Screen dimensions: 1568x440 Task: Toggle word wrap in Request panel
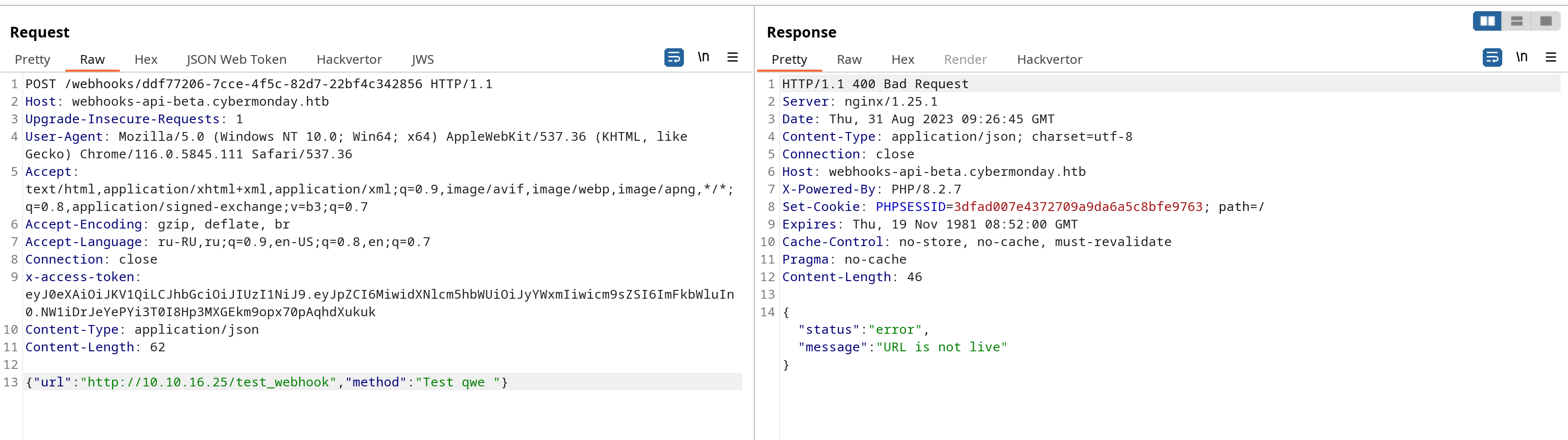(x=674, y=57)
